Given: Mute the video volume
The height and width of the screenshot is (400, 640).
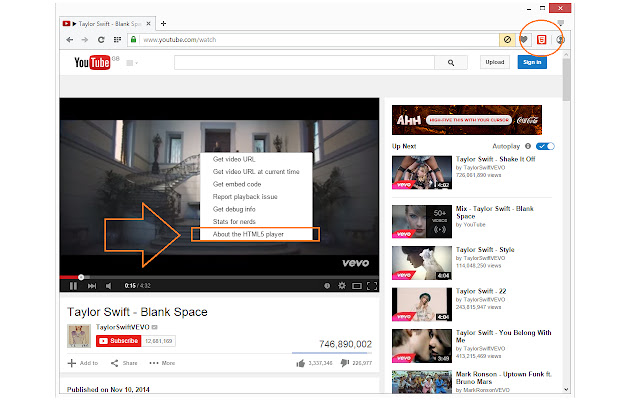Looking at the screenshot, I should (109, 286).
